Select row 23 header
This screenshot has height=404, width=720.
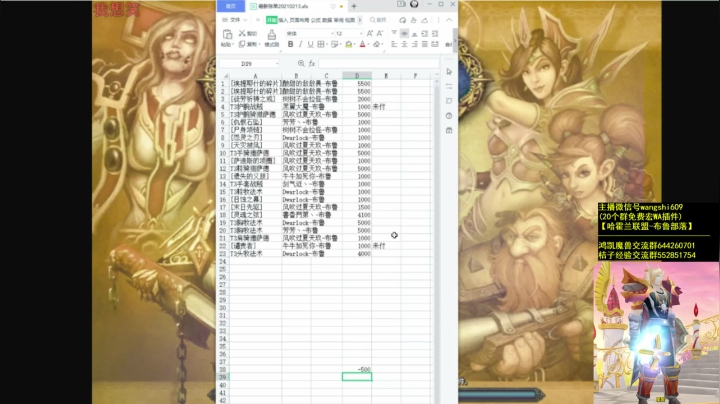coord(223,253)
